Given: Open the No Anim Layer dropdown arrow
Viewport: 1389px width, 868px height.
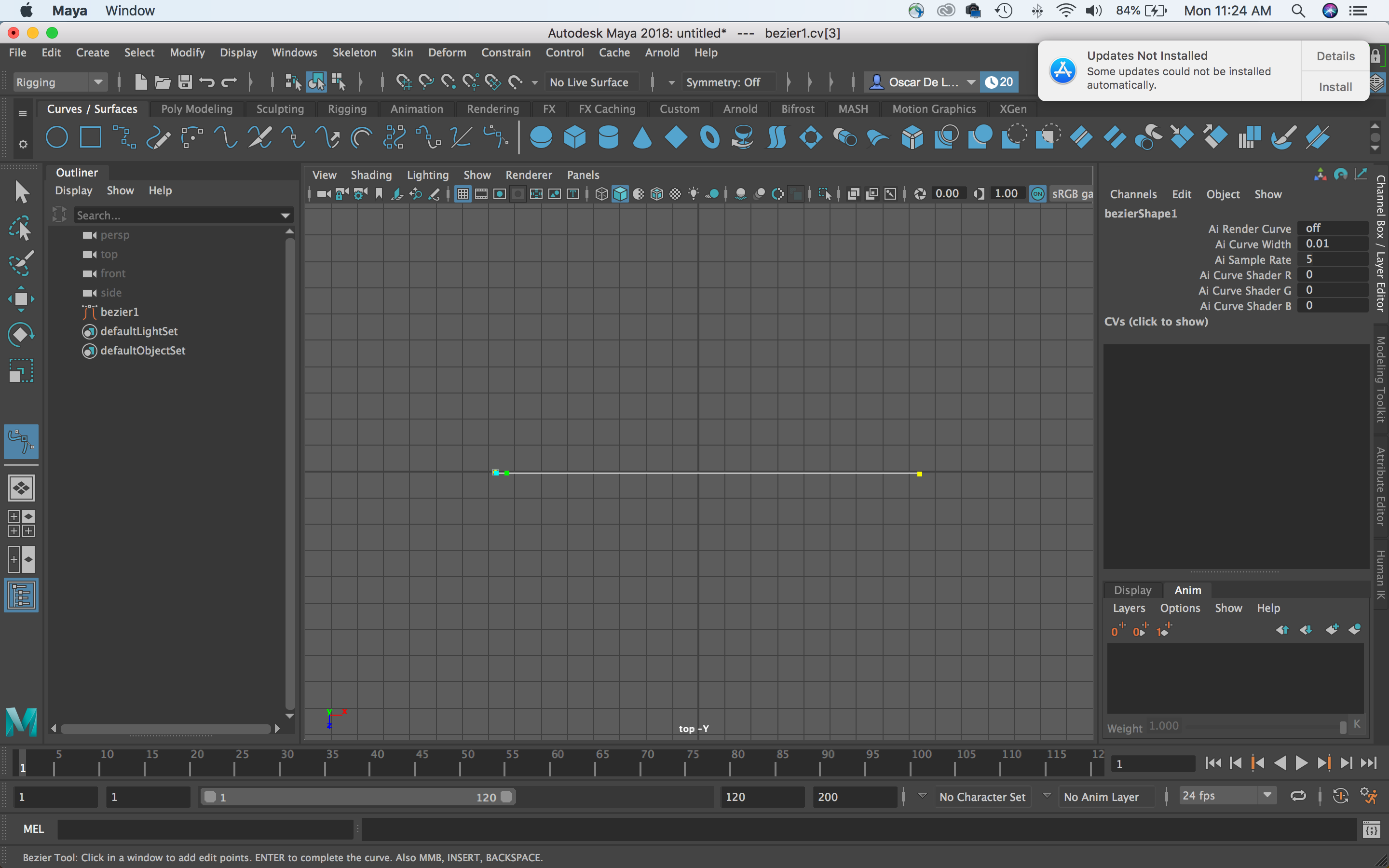Looking at the screenshot, I should click(1047, 796).
